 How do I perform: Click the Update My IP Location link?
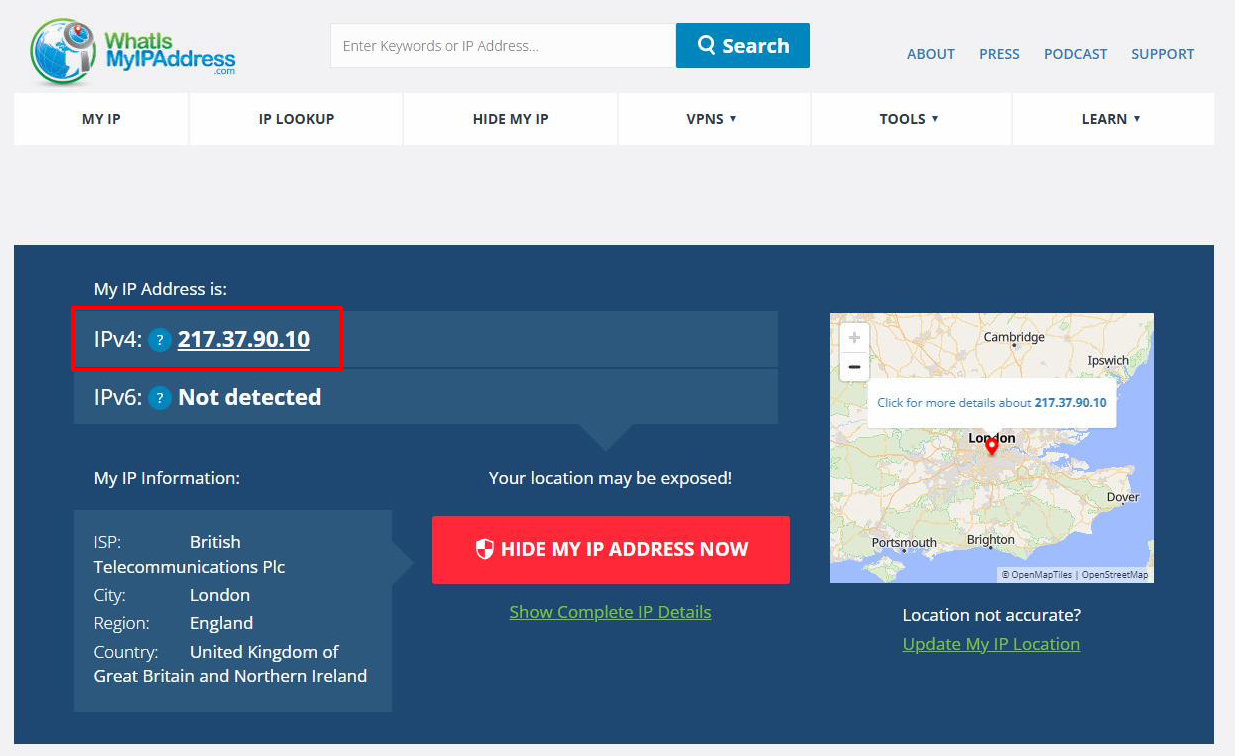991,644
